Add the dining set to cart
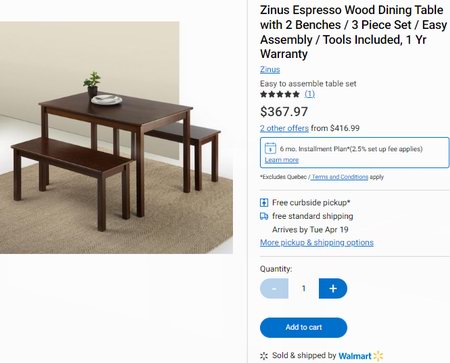 click(x=303, y=327)
